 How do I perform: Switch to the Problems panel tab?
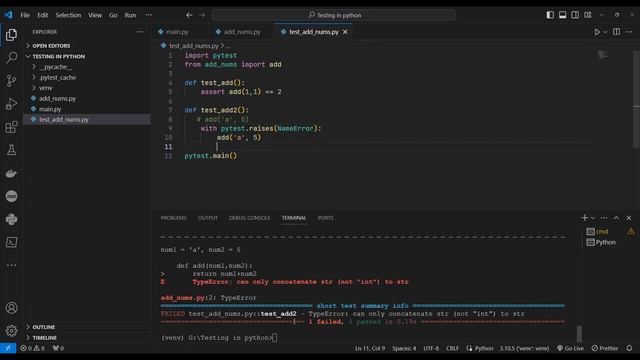[173, 218]
